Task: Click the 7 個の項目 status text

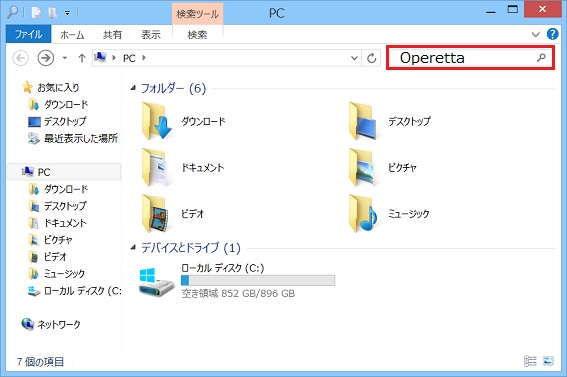Action: pos(40,361)
